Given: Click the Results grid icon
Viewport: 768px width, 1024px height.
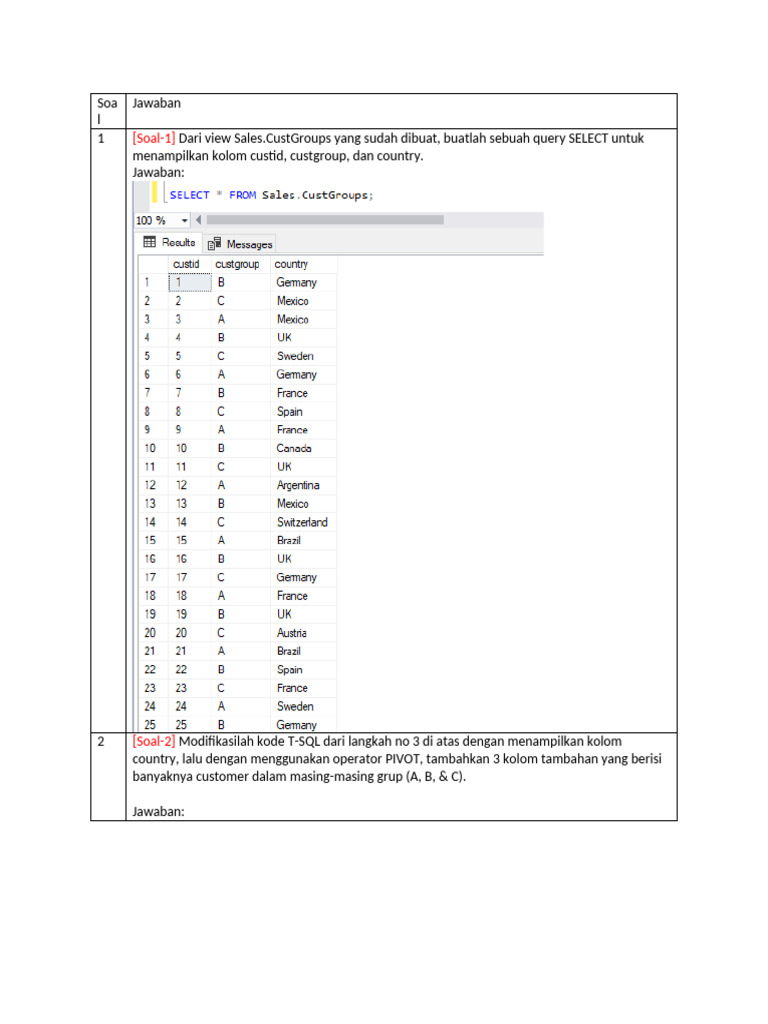Looking at the screenshot, I should pos(150,242).
